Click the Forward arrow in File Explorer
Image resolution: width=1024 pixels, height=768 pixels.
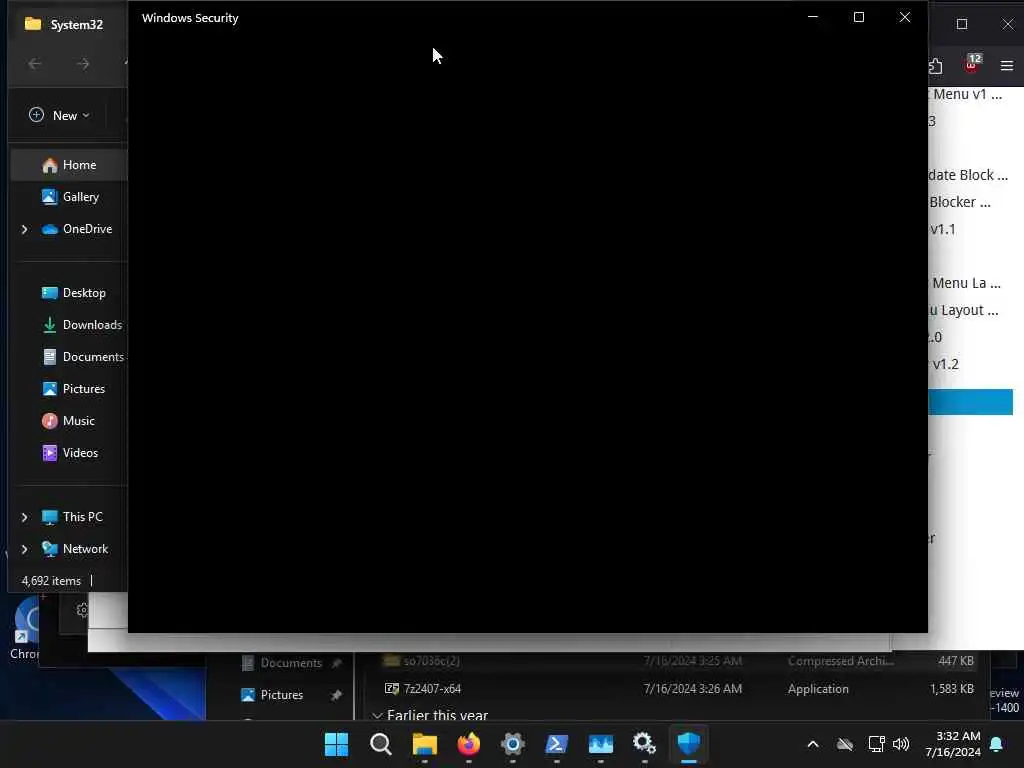click(83, 64)
